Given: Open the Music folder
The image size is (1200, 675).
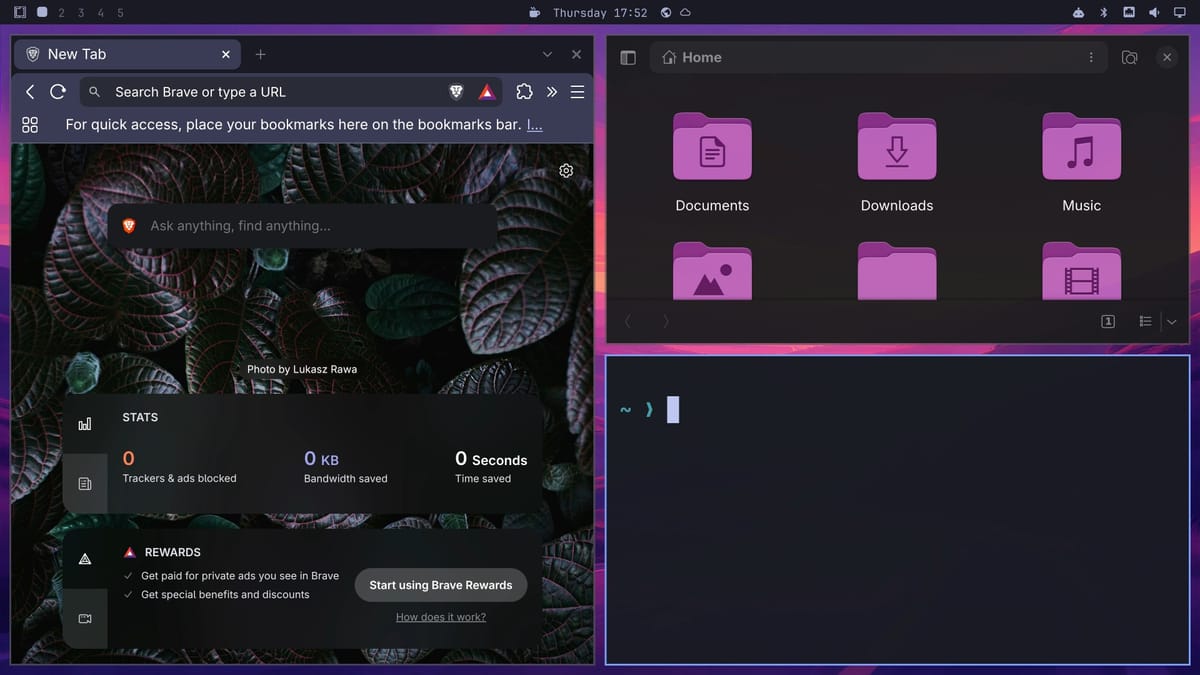Looking at the screenshot, I should (1081, 163).
